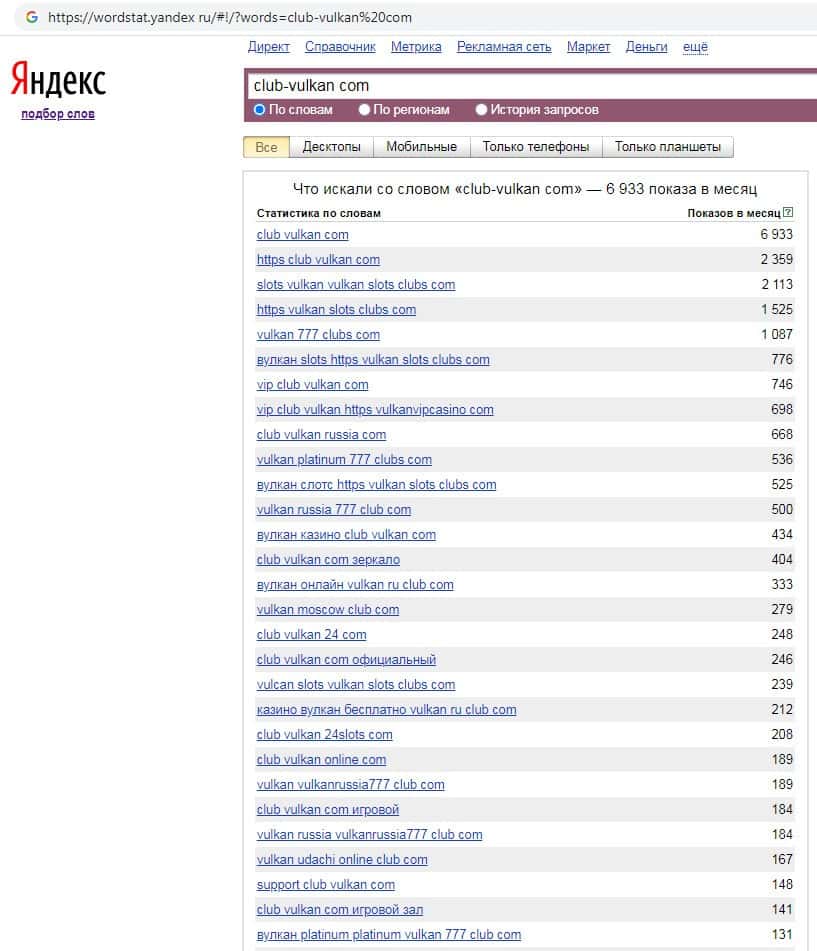
Task: Click the search field with club-vulkan com
Action: pos(531,86)
